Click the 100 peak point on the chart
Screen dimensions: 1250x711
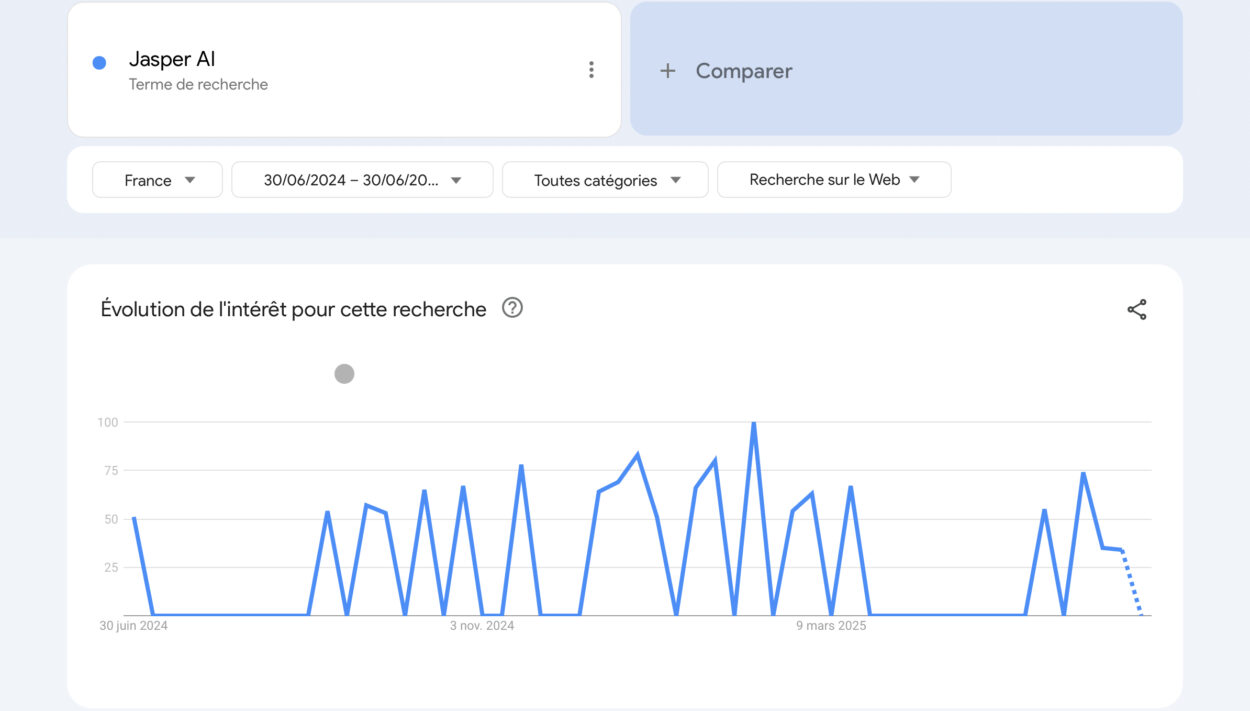click(x=753, y=423)
